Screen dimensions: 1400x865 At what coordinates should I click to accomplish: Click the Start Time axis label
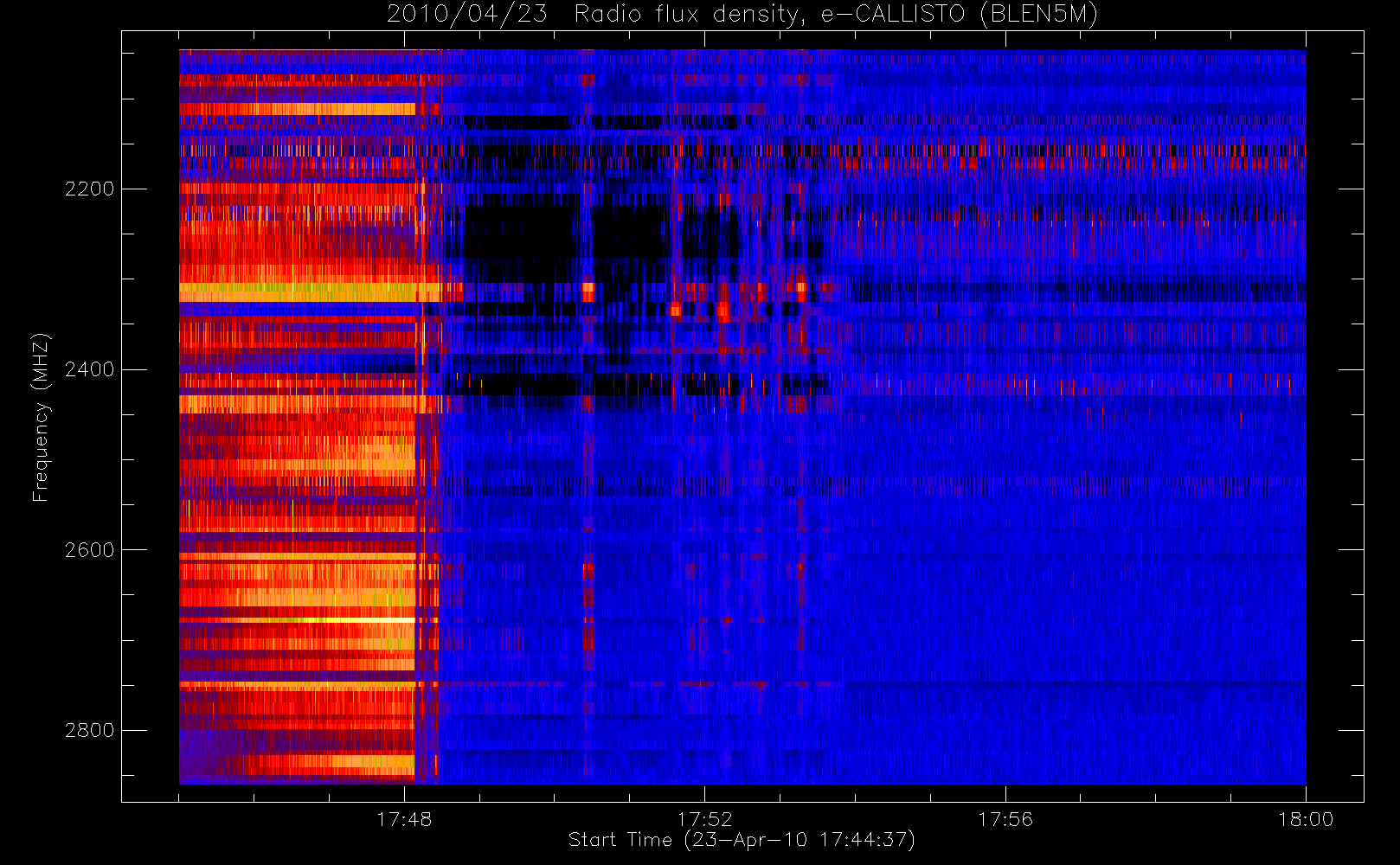coord(742,840)
